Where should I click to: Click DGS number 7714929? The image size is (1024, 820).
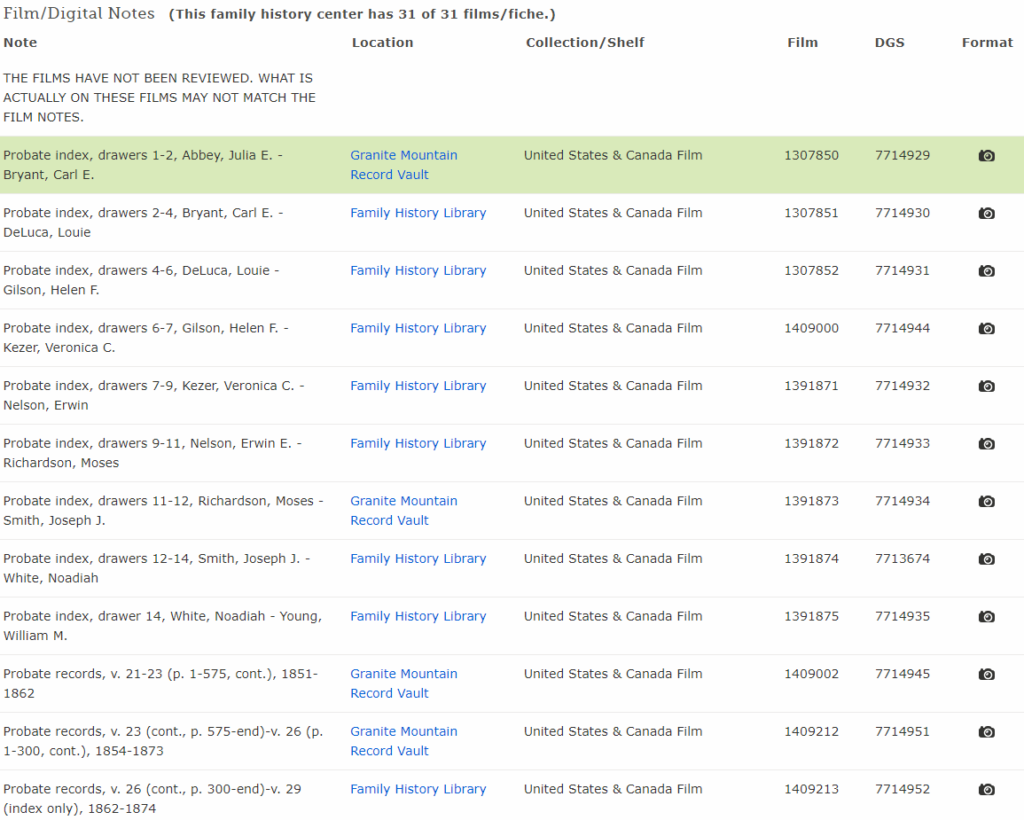point(903,155)
